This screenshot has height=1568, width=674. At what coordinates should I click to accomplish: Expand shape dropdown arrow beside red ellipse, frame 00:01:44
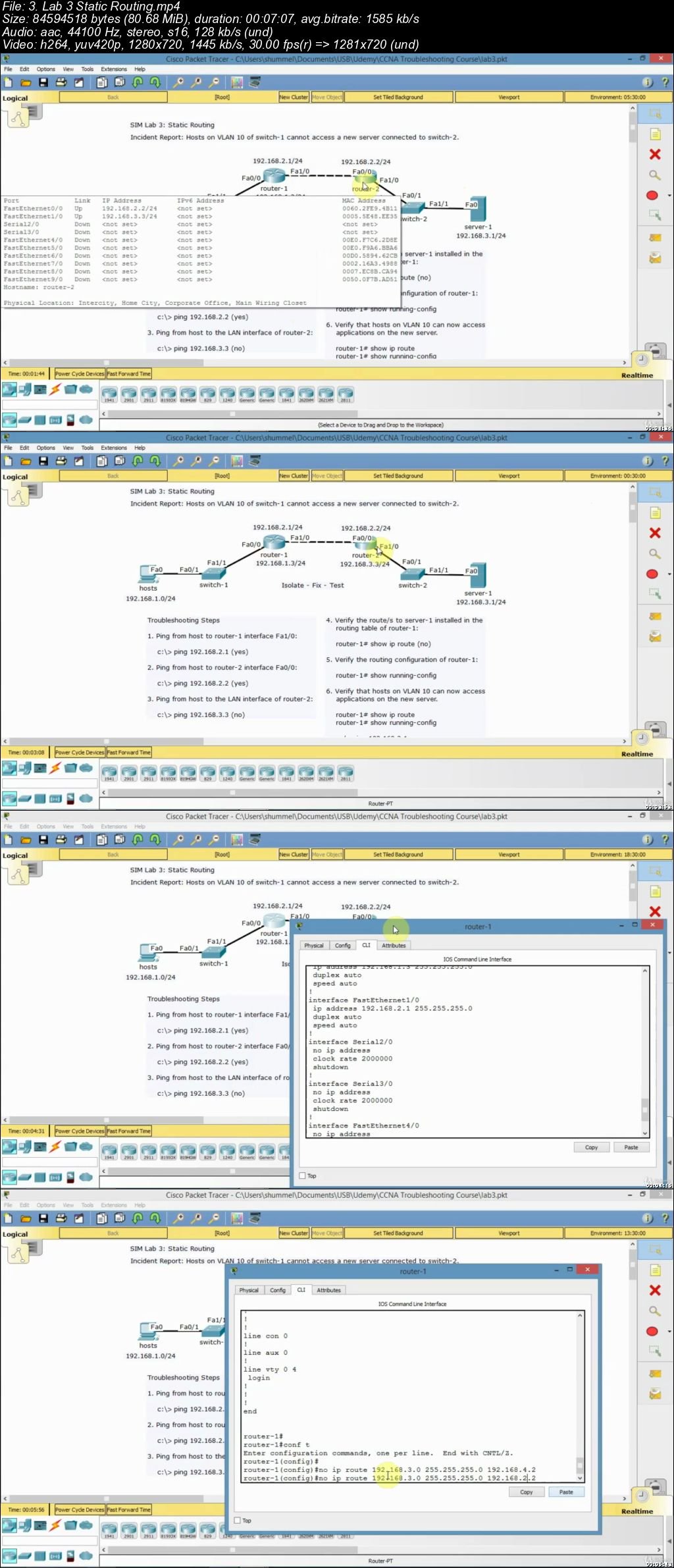[x=669, y=196]
